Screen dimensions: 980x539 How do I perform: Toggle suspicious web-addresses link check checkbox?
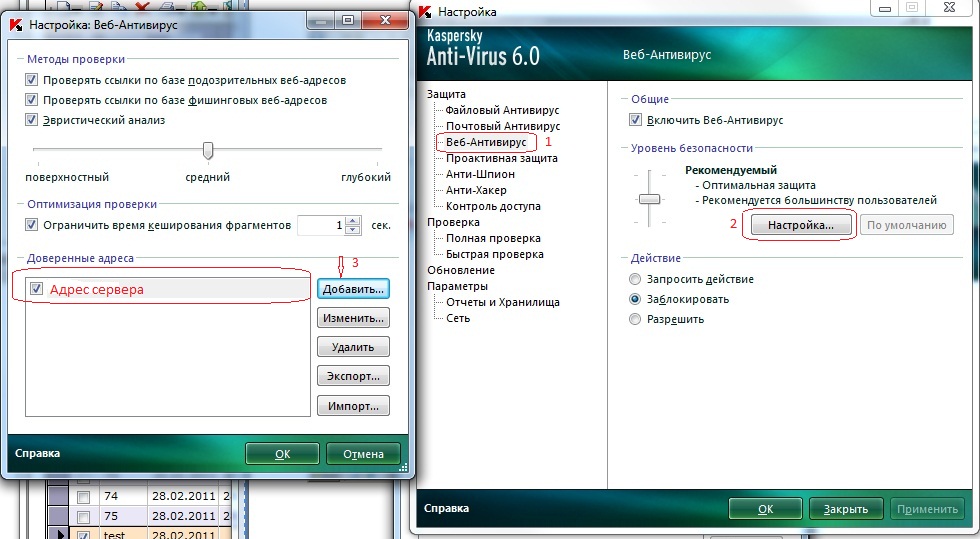[x=31, y=80]
